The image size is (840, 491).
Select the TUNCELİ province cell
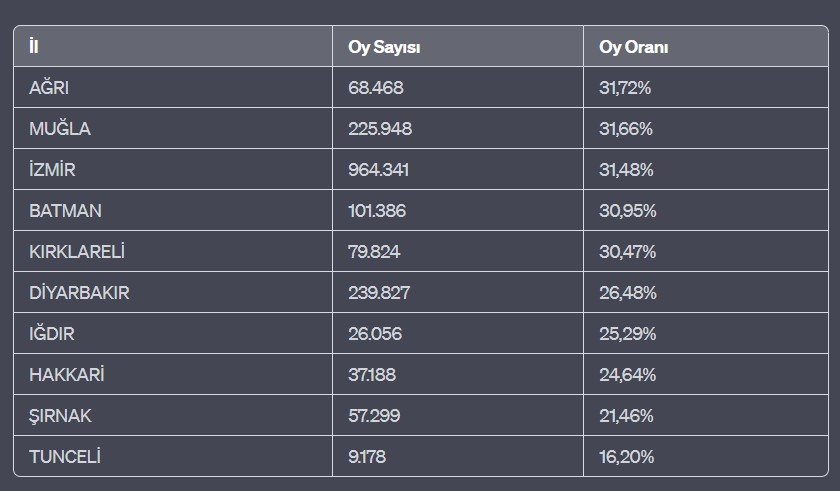(x=65, y=457)
